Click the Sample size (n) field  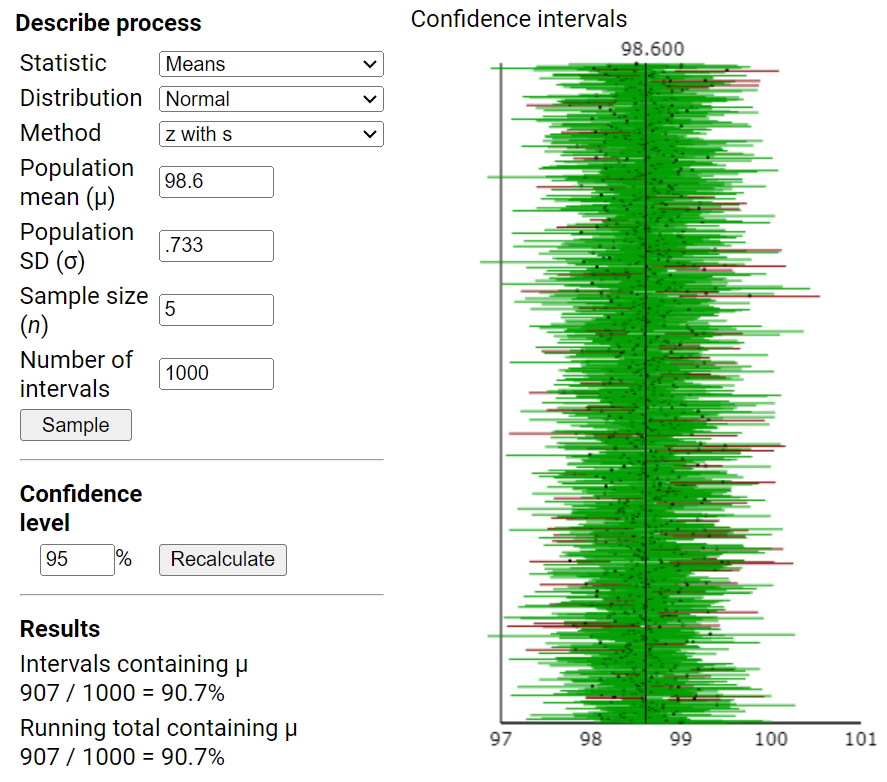215,310
